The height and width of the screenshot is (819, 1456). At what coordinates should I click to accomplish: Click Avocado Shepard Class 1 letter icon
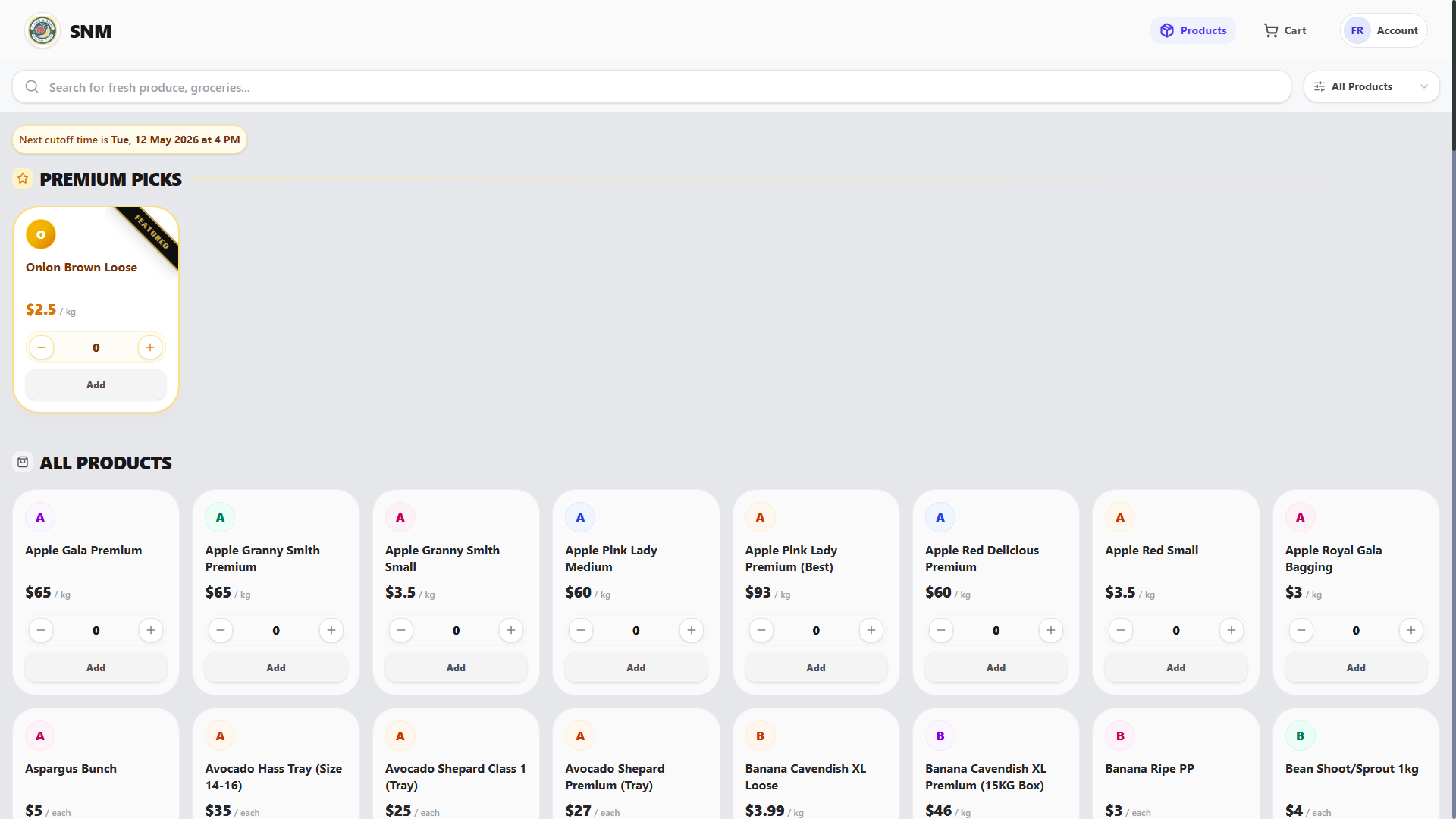pyautogui.click(x=400, y=736)
